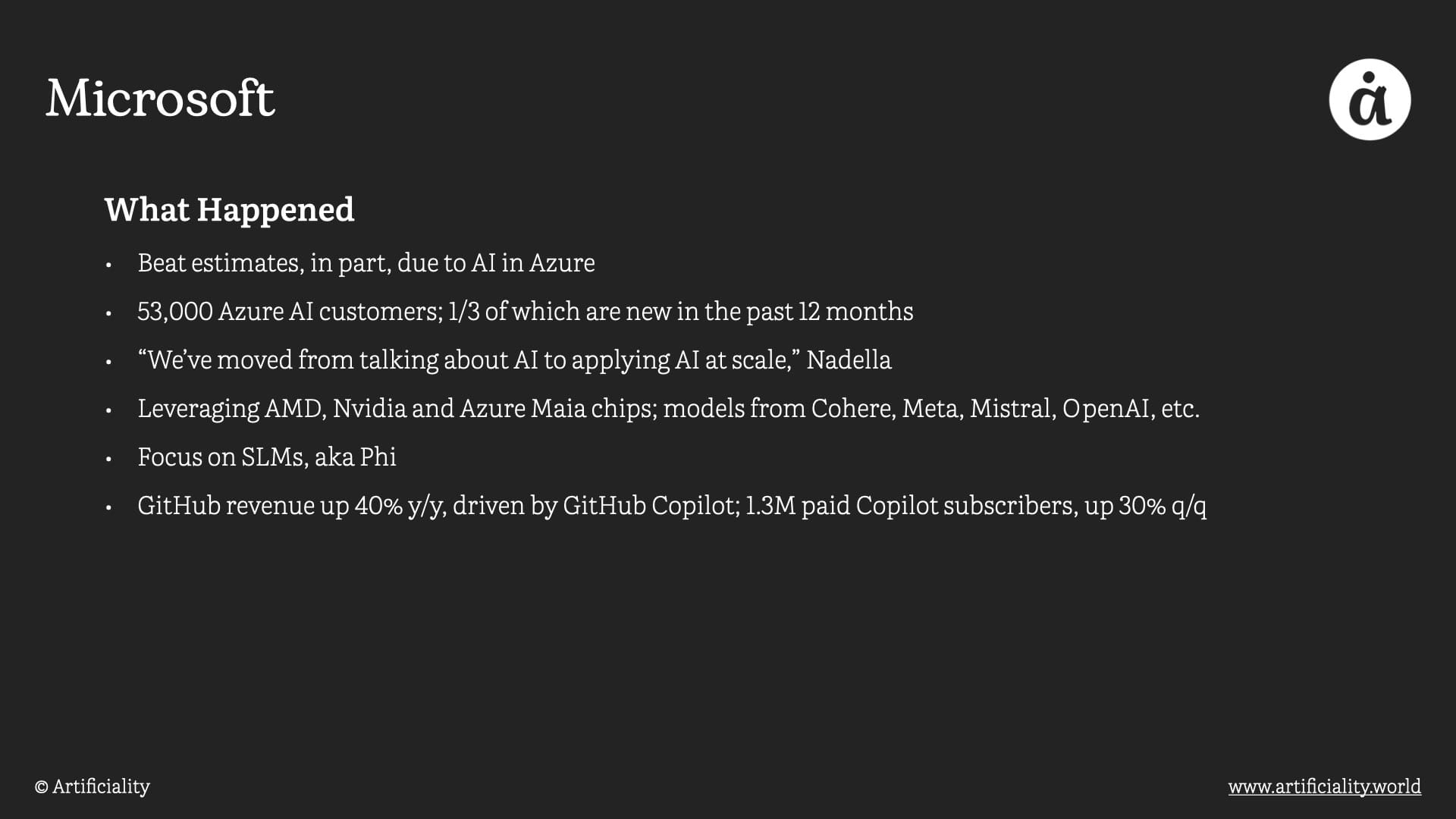
Task: Click the word 'OpenAI' in the models list
Action: tap(1106, 409)
